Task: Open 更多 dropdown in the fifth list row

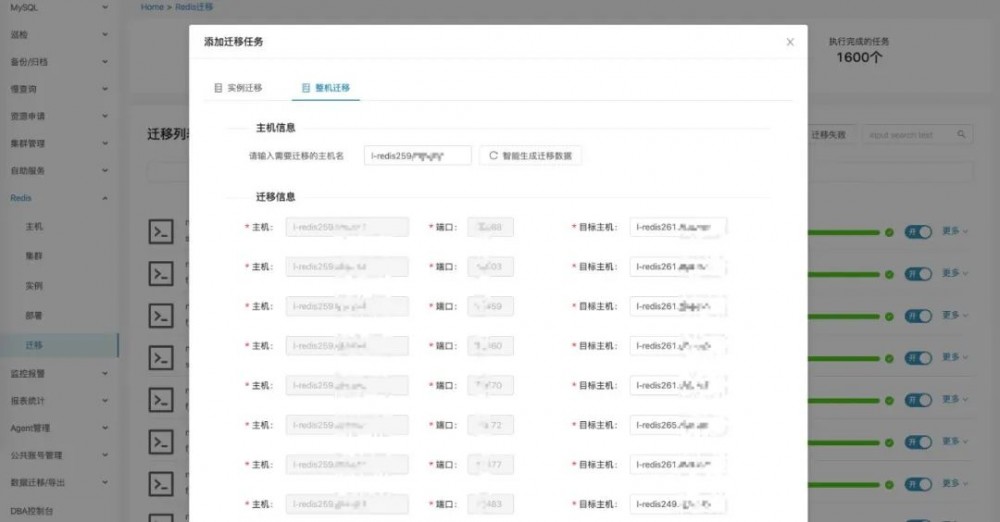Action: pos(955,399)
